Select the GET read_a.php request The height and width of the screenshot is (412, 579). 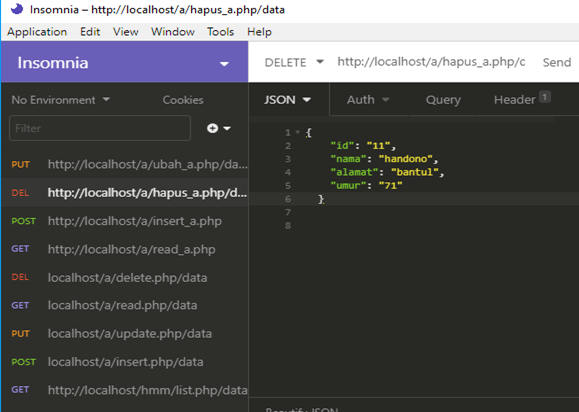pyautogui.click(x=125, y=249)
